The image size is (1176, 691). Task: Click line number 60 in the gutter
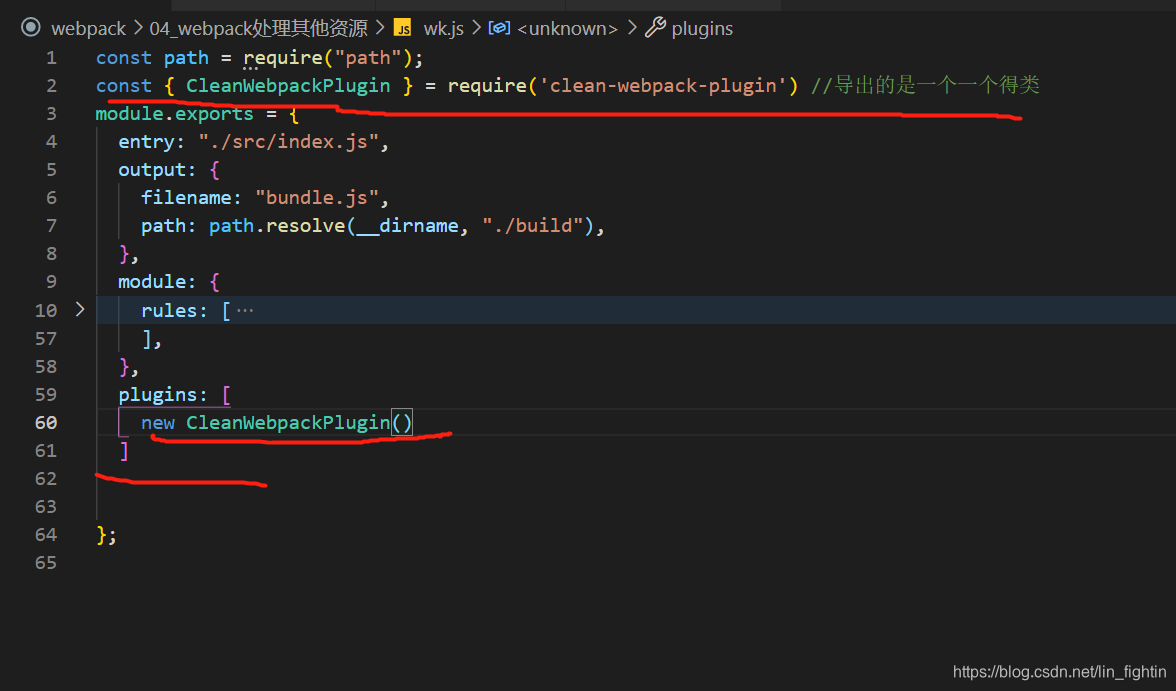pyautogui.click(x=46, y=423)
